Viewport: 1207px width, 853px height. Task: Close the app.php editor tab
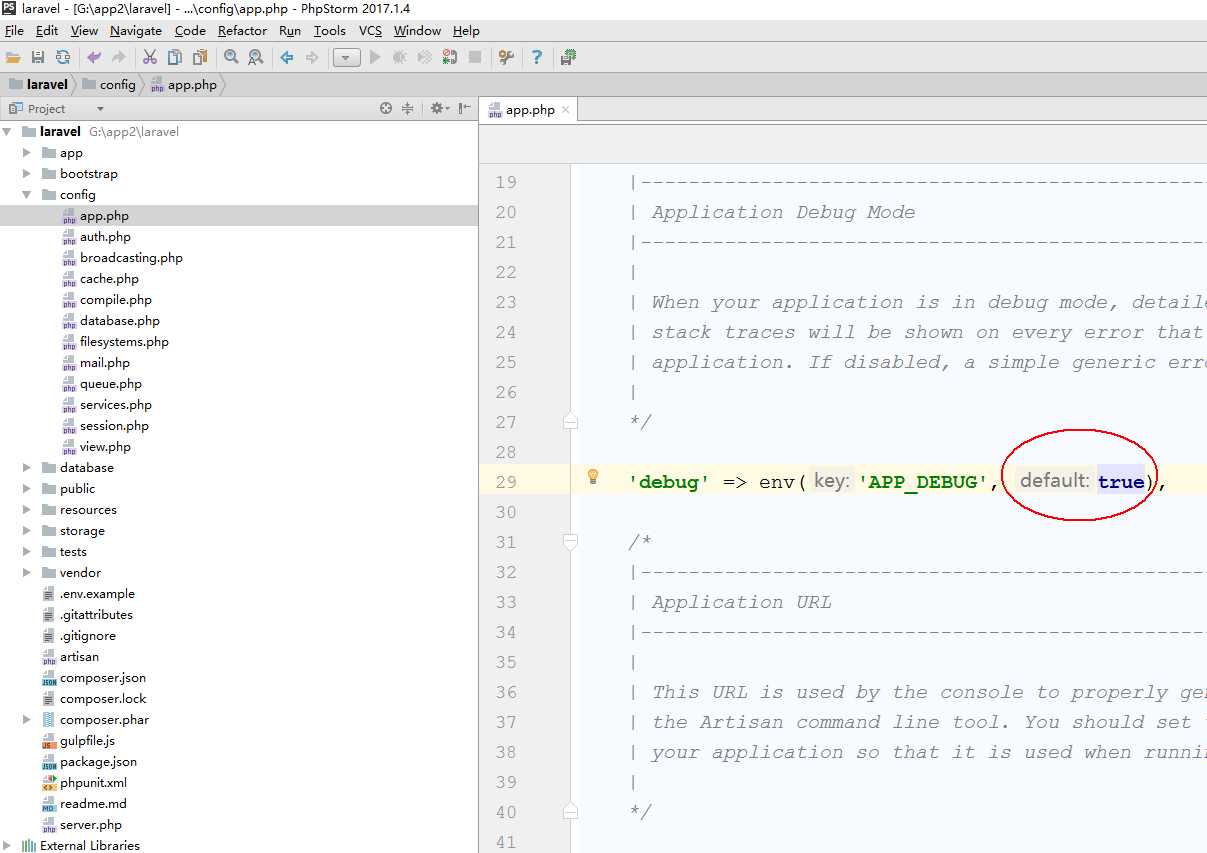[565, 110]
